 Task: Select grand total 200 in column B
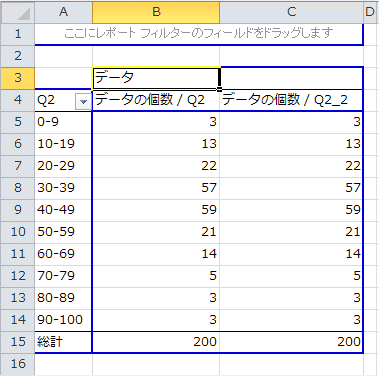point(156,342)
